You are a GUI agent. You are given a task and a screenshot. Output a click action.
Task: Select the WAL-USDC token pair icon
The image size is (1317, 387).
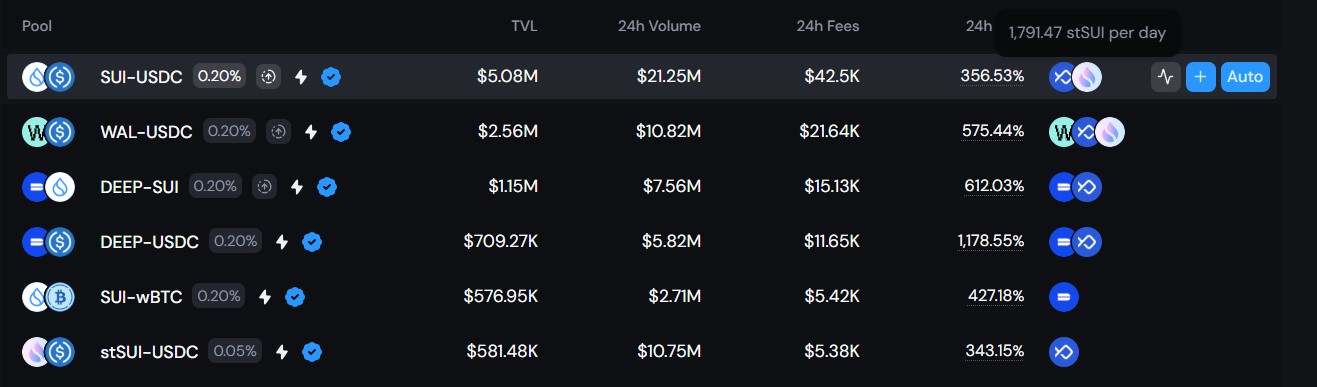pyautogui.click(x=49, y=132)
